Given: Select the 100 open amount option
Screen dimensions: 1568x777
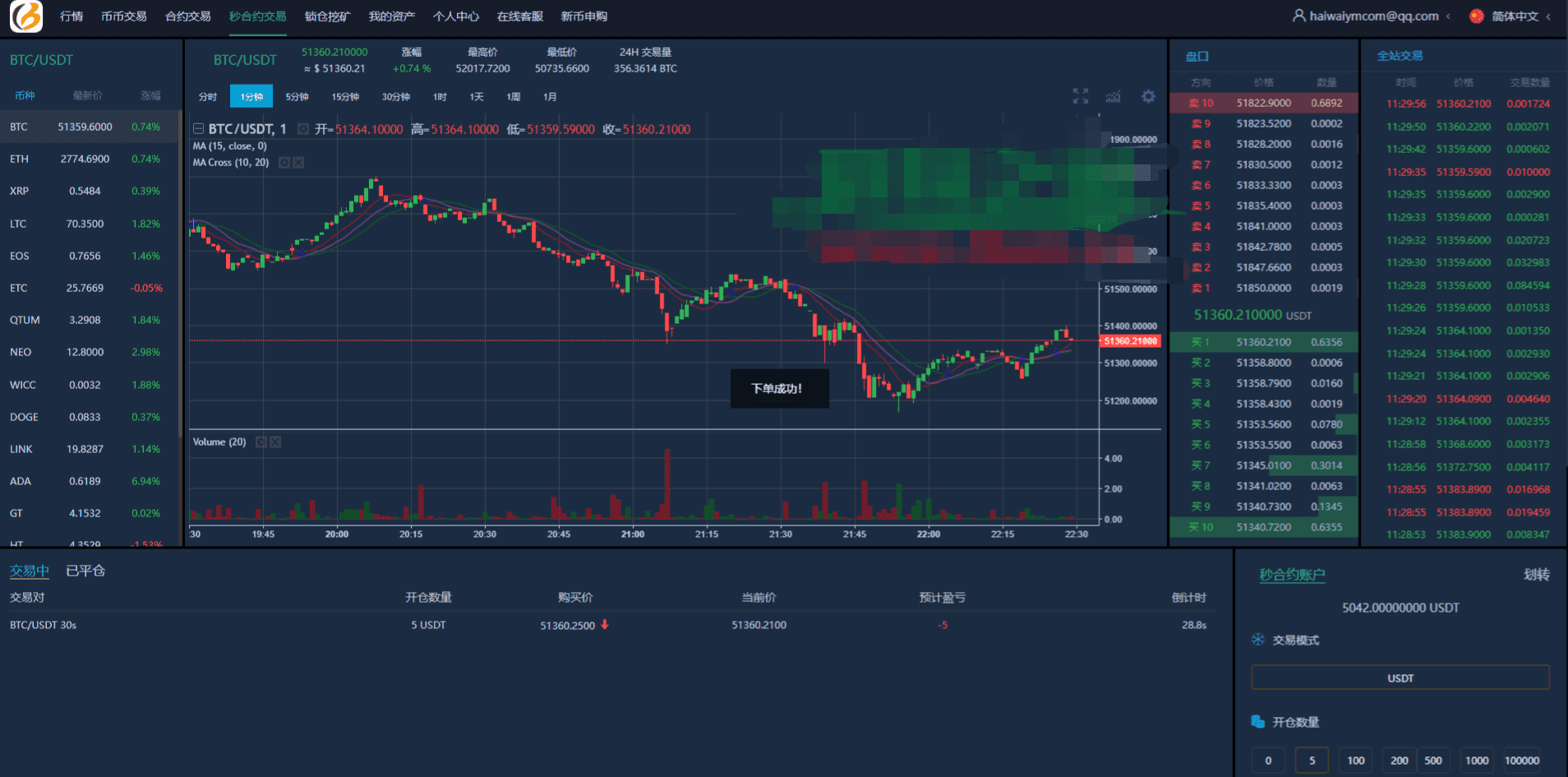Looking at the screenshot, I should point(1356,761).
